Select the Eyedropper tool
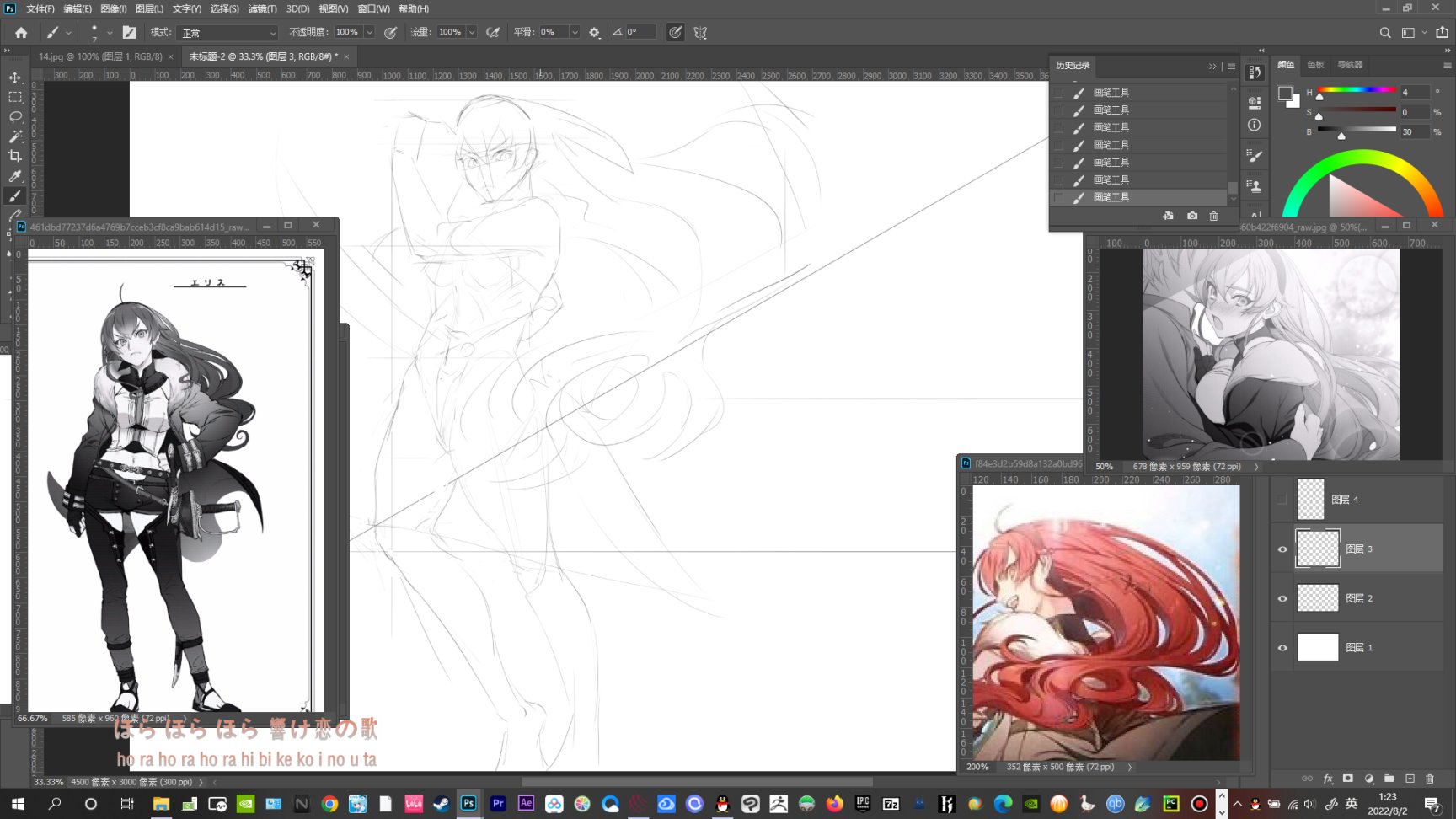Image resolution: width=1456 pixels, height=819 pixels. pyautogui.click(x=15, y=176)
